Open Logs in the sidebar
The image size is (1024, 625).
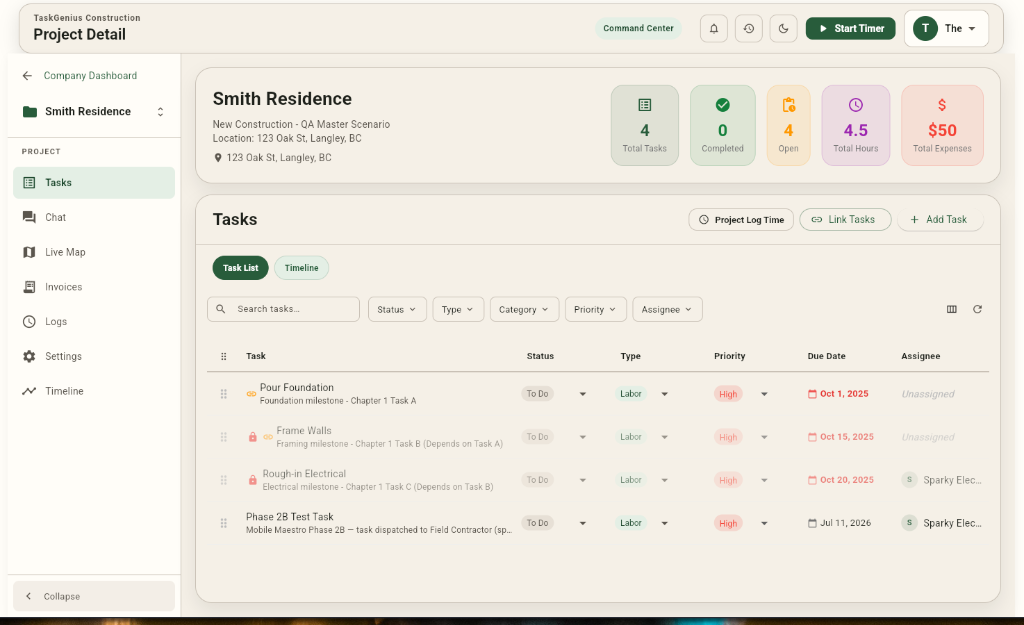pos(94,321)
